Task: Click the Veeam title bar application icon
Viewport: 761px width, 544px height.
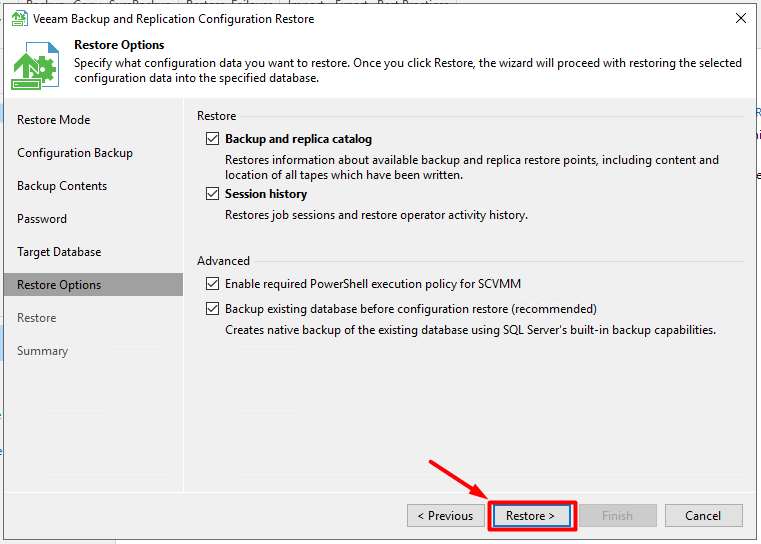Action: (x=19, y=18)
